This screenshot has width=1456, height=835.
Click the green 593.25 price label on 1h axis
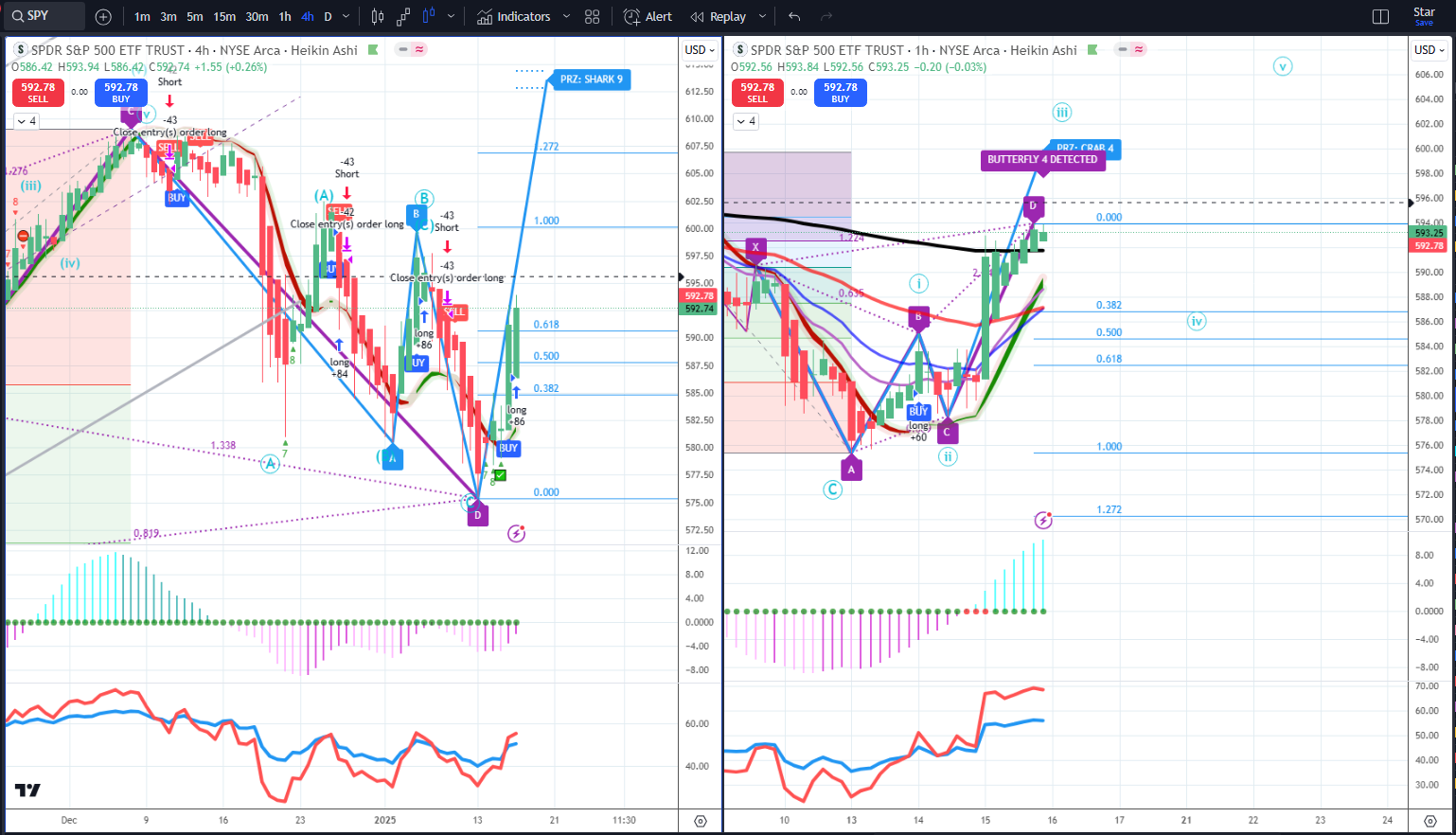(1429, 233)
